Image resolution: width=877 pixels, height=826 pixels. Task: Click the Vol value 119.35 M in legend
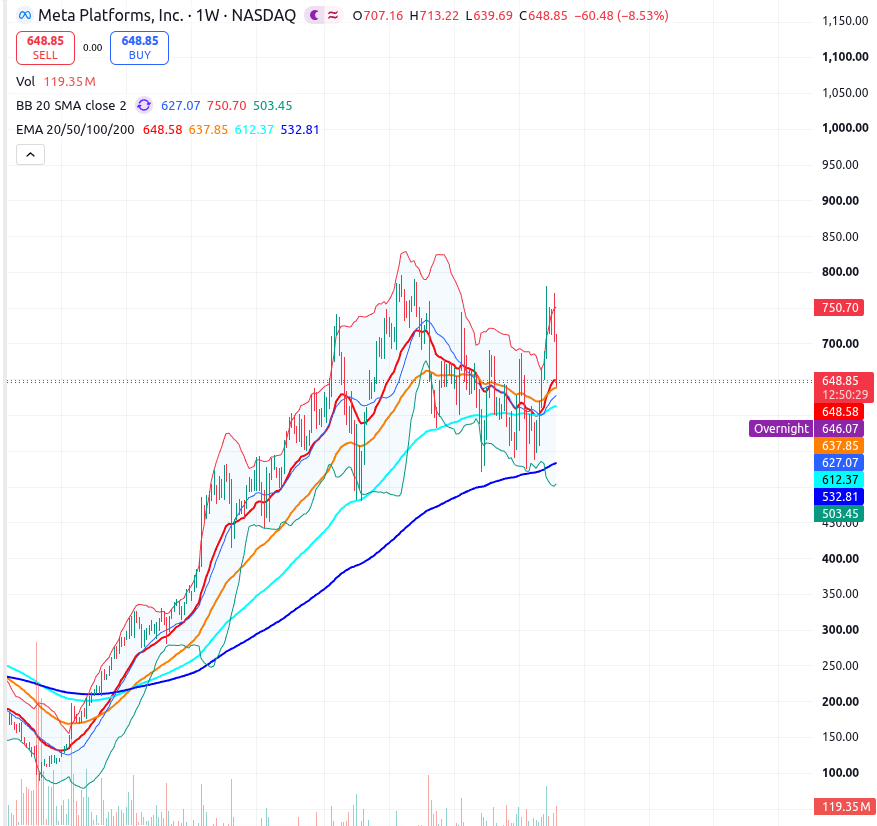click(x=69, y=82)
